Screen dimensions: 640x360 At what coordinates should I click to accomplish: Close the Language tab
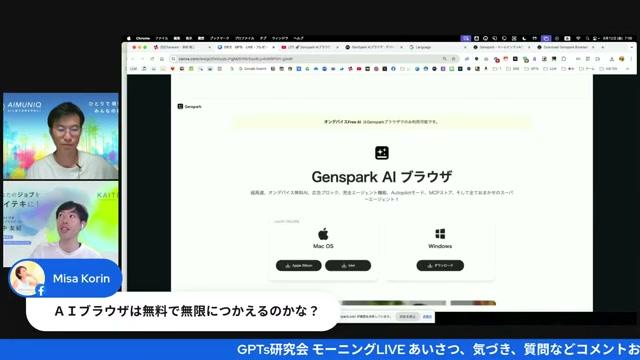[465, 47]
